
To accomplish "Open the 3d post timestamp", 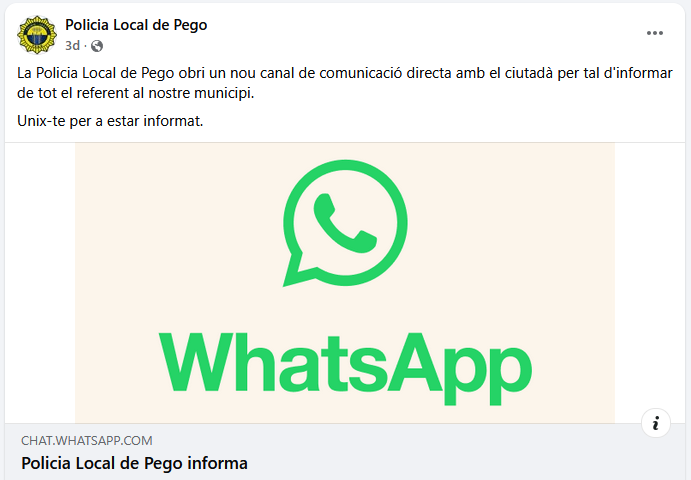I will pos(72,45).
